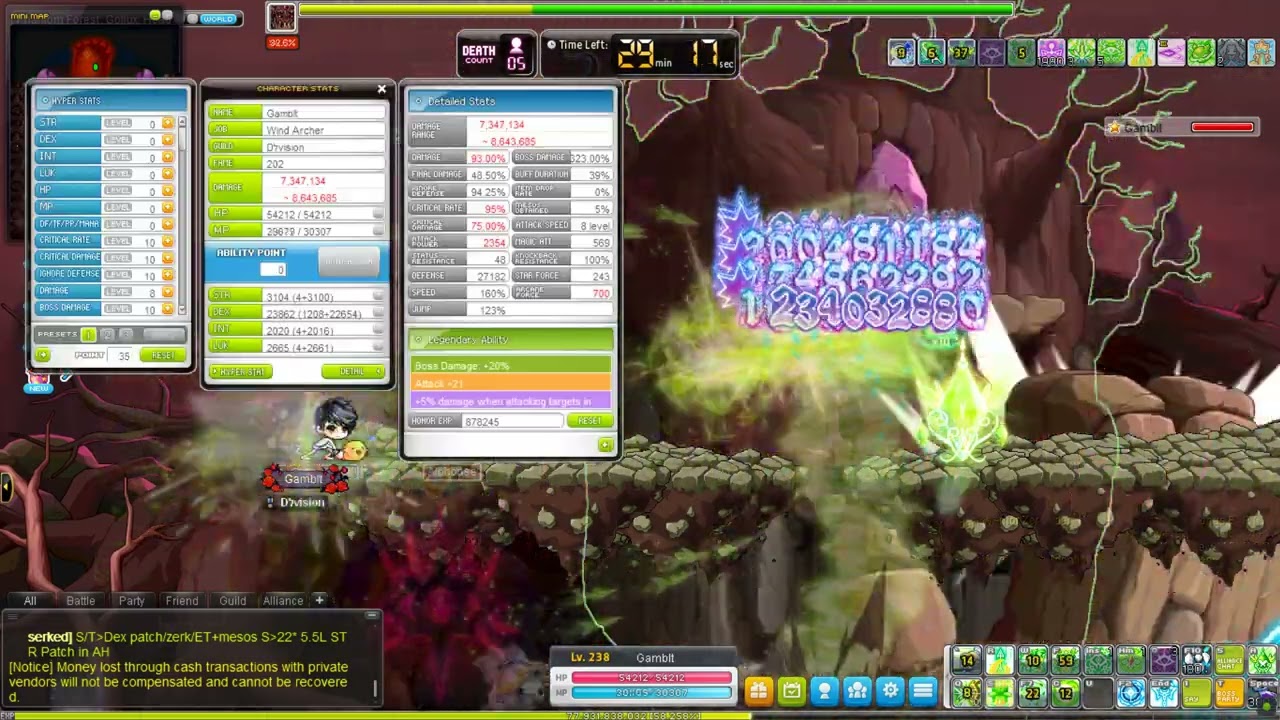Image resolution: width=1280 pixels, height=720 pixels.
Task: Use the quick slot skill showing 22
Action: 1032,693
